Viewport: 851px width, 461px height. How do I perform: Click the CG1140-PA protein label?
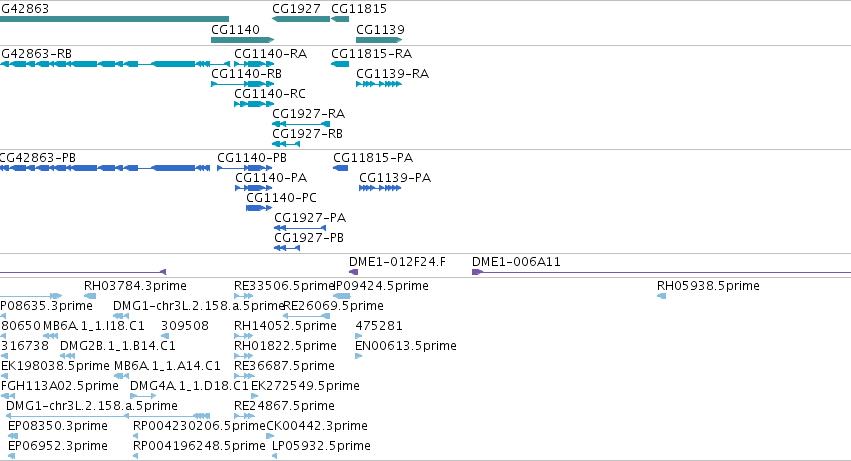pos(271,178)
